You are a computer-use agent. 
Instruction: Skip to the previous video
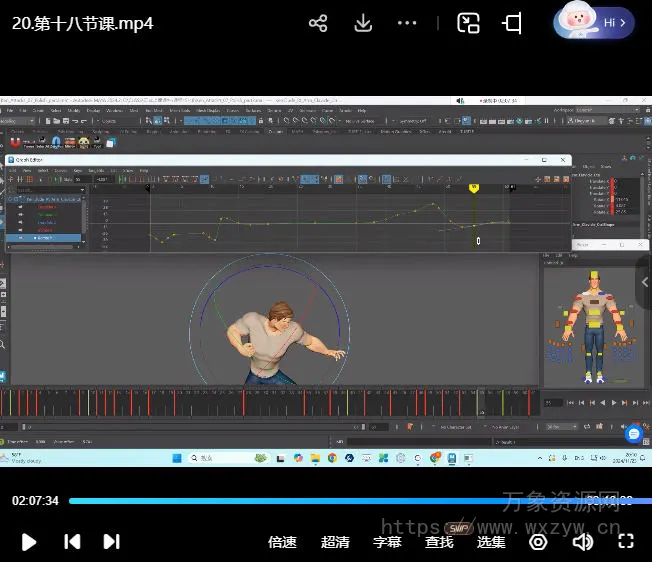(72, 542)
